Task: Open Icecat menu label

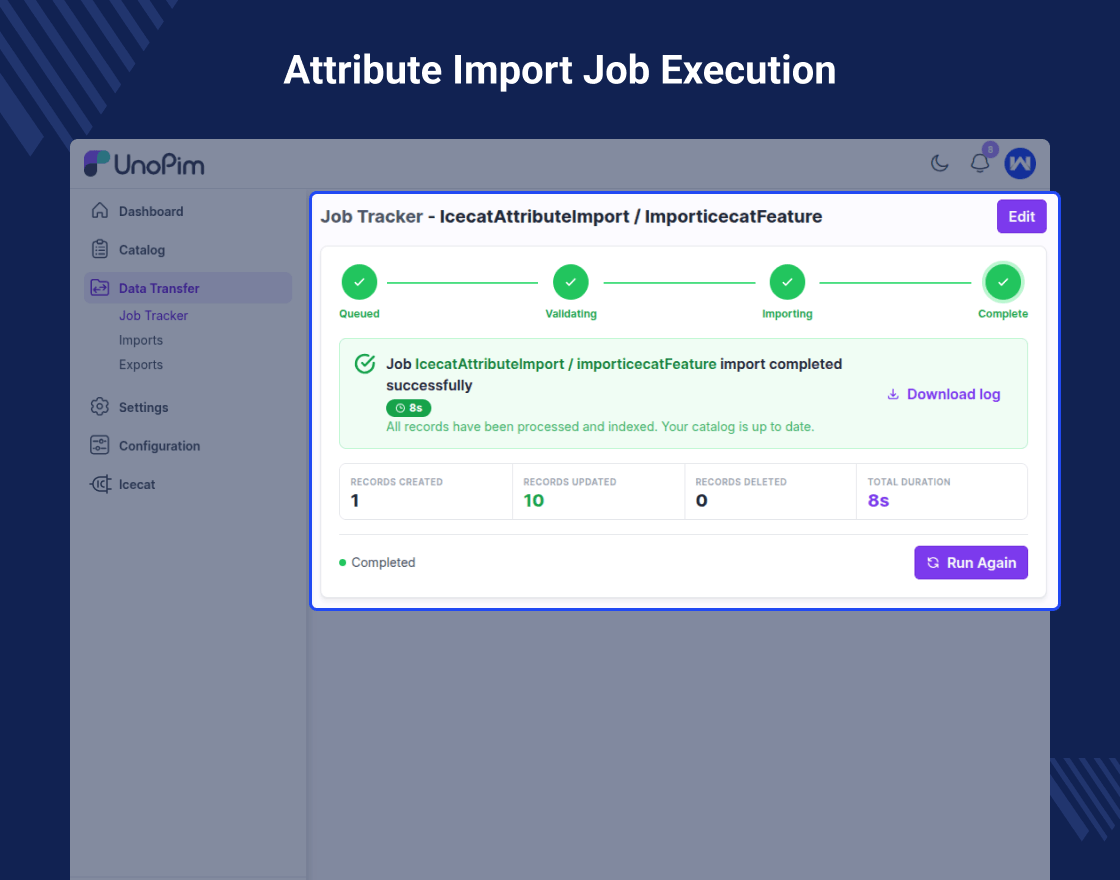Action: click(136, 484)
